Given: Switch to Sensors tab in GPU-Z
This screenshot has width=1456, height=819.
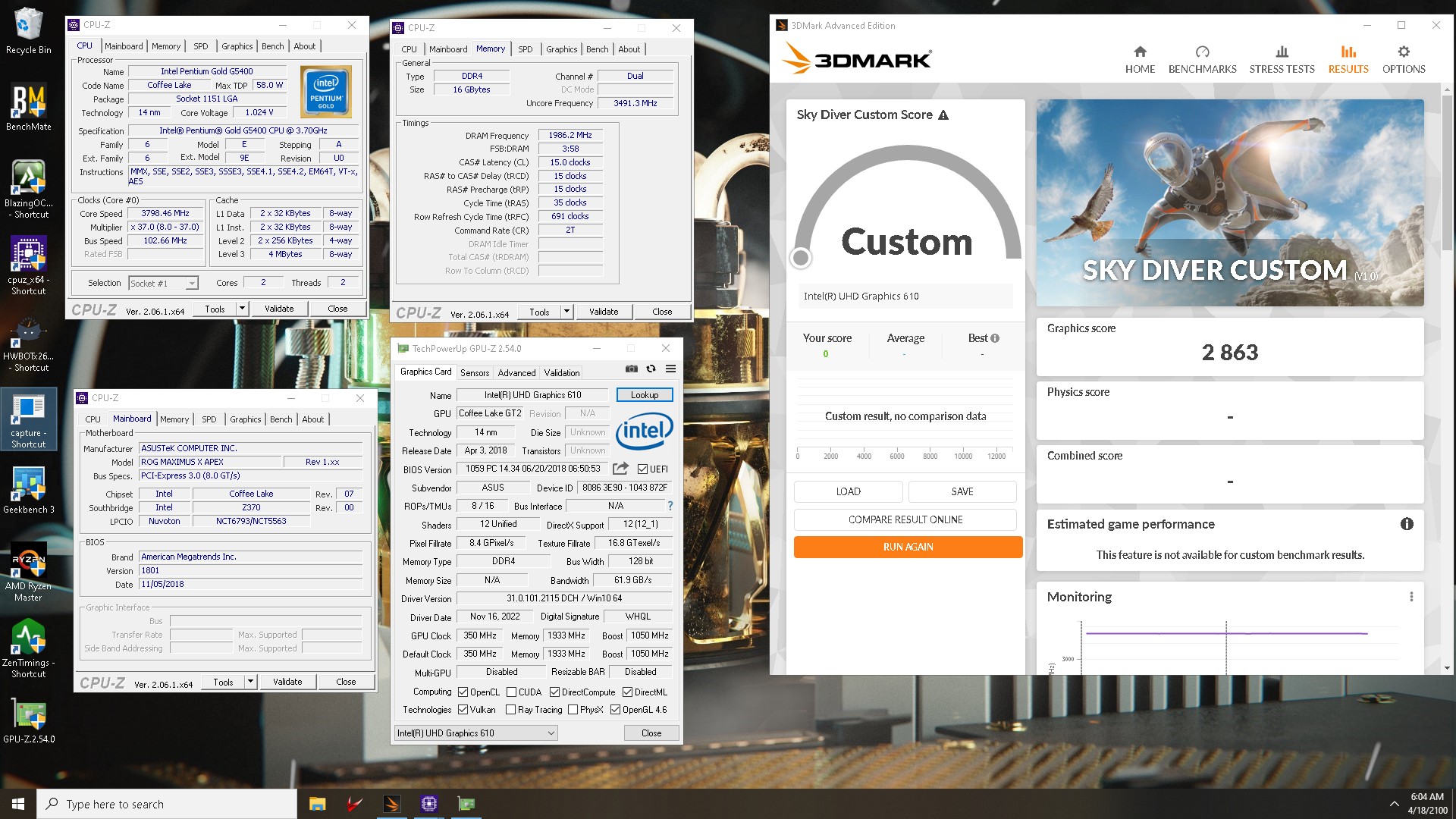Looking at the screenshot, I should (475, 373).
